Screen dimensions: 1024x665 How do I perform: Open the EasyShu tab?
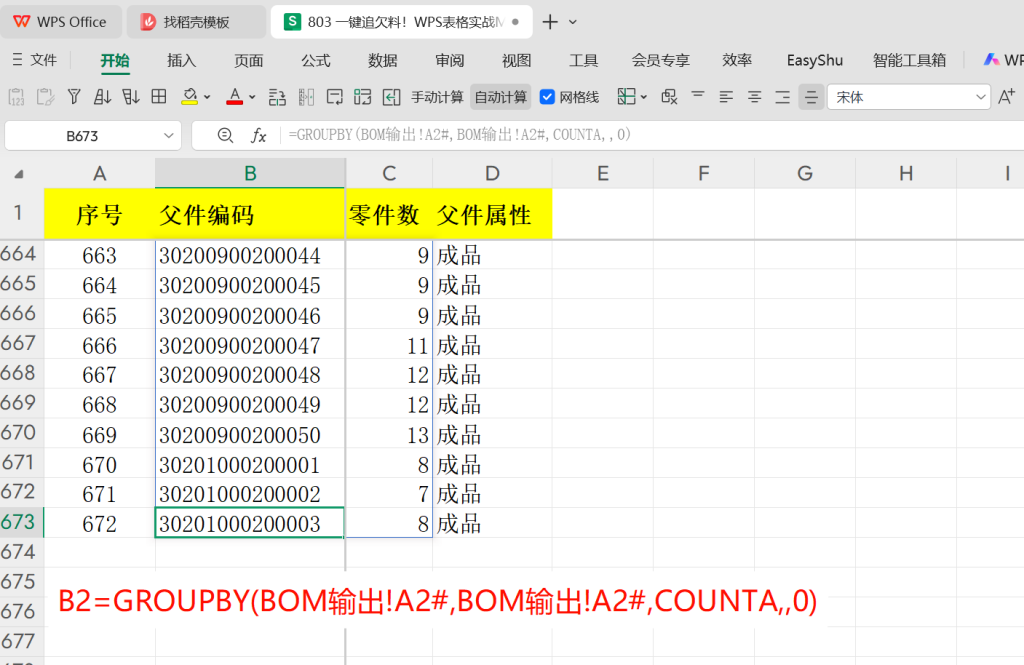pyautogui.click(x=814, y=61)
